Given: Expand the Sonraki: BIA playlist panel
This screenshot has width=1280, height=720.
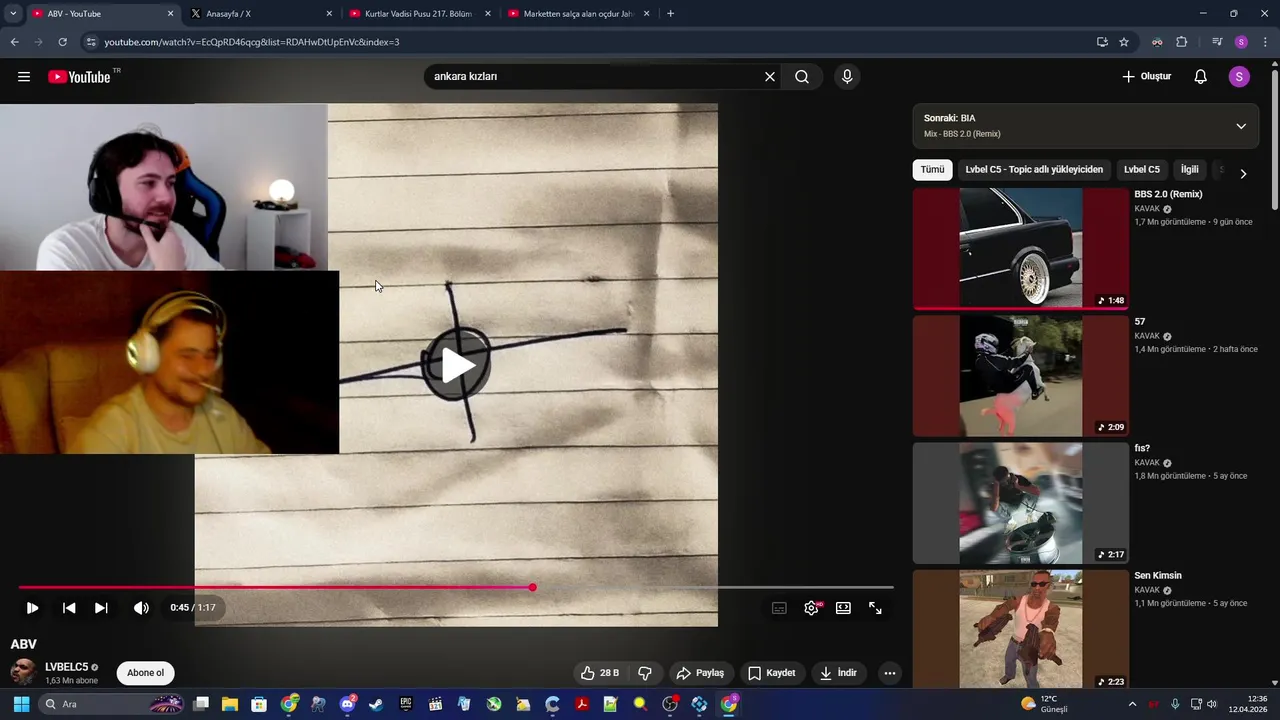Looking at the screenshot, I should [1241, 126].
